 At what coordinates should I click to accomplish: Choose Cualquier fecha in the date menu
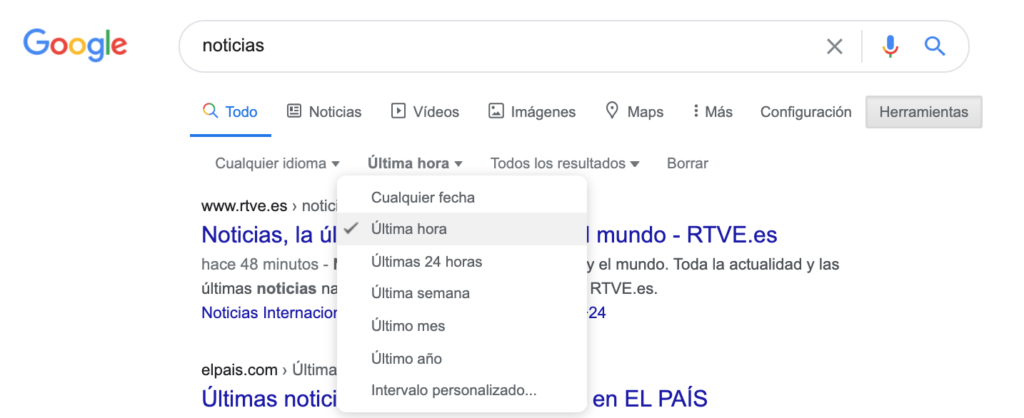[x=462, y=197]
